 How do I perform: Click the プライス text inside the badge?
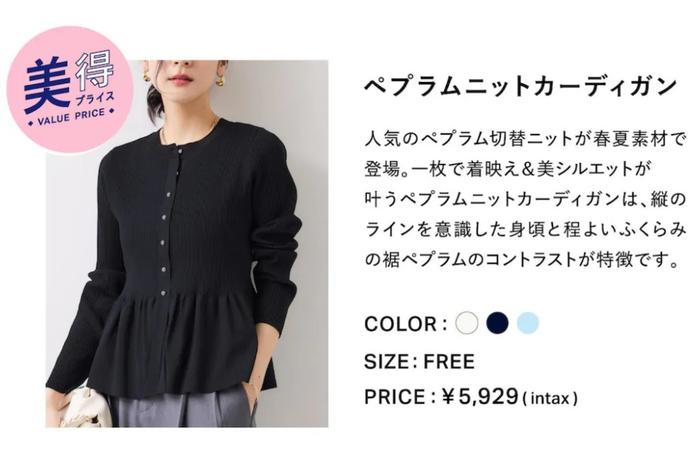(94, 98)
